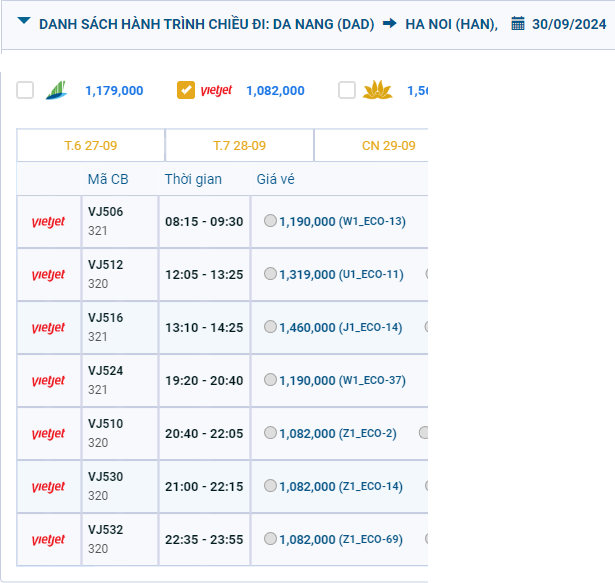Select fare 1,190,000 for flight VJ506
The height and width of the screenshot is (583, 615).
point(271,221)
